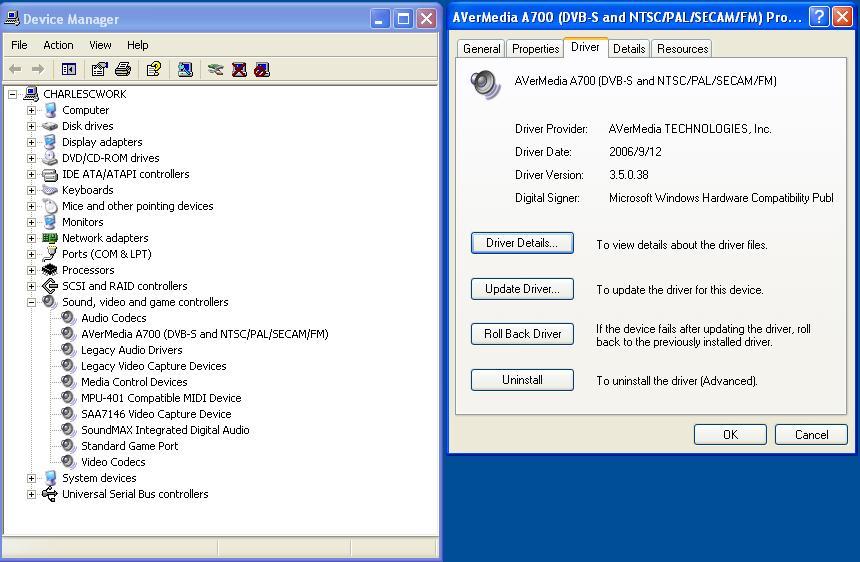
Task: Click the Forward arrow toolbar icon
Action: 38,69
